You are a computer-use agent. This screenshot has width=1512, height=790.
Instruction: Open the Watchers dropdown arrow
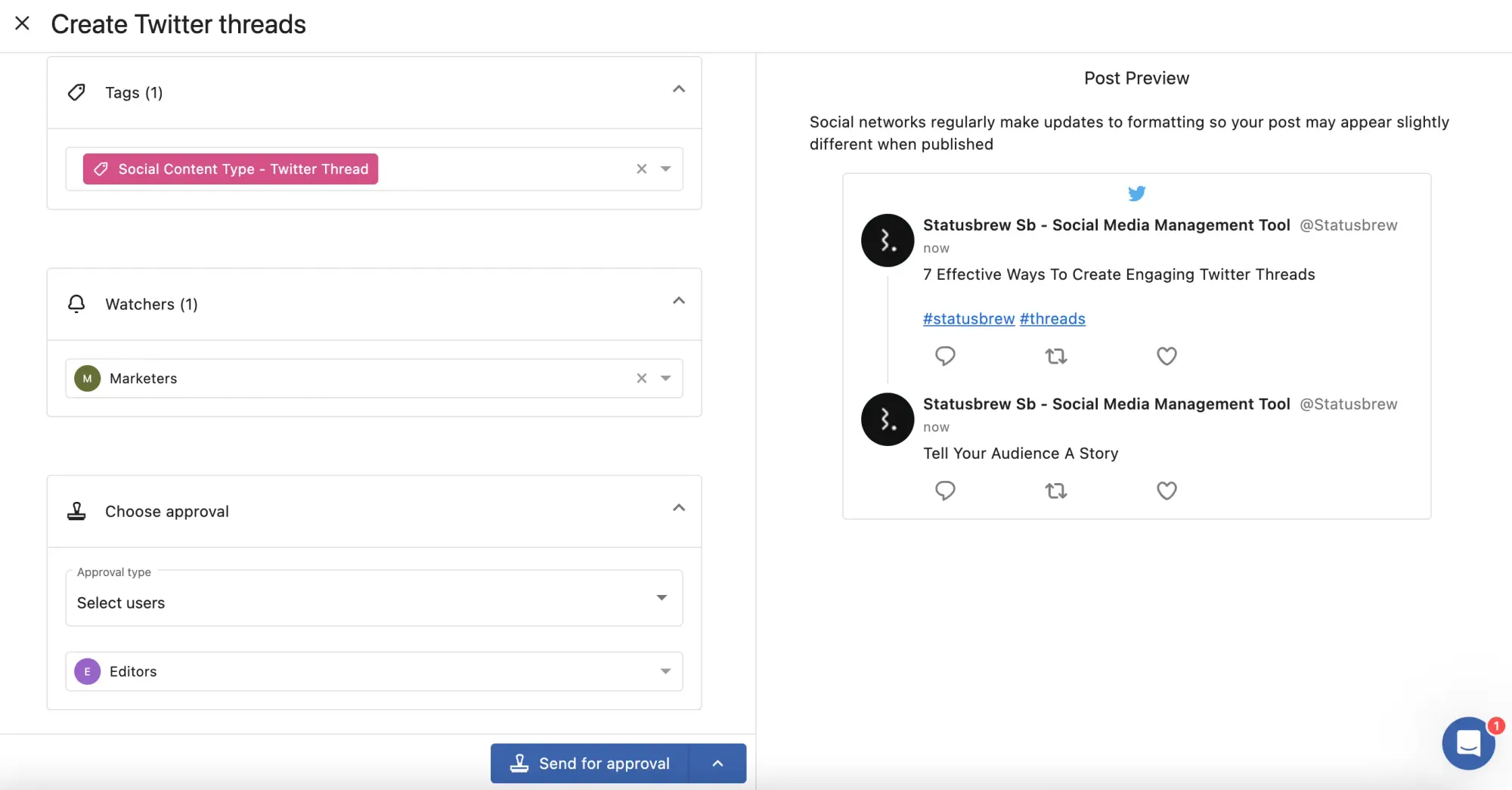coord(665,379)
